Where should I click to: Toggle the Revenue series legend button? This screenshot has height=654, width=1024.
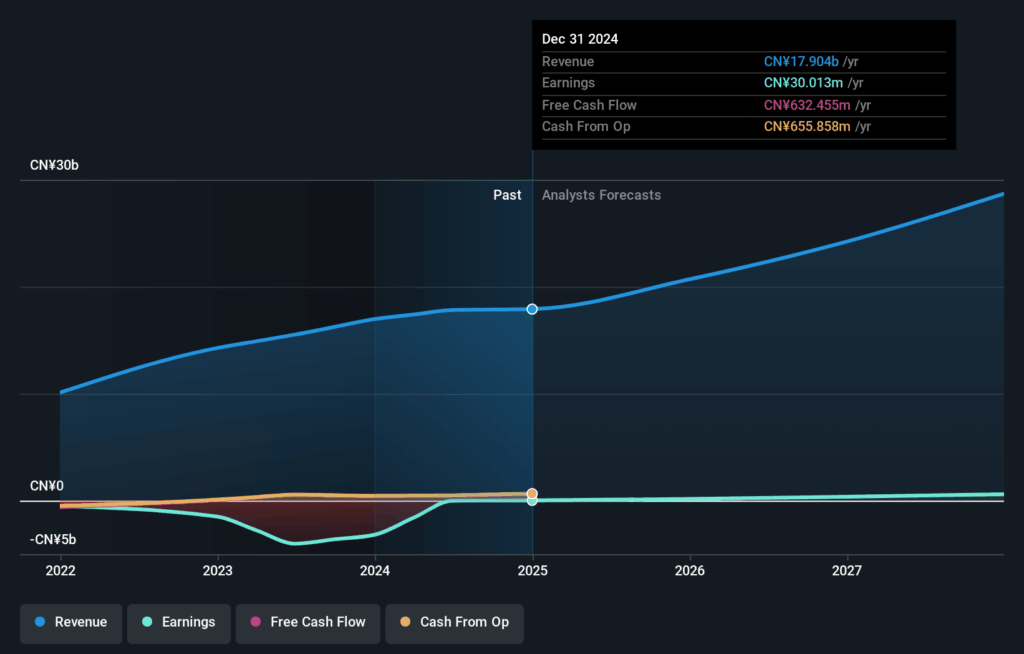click(x=70, y=622)
